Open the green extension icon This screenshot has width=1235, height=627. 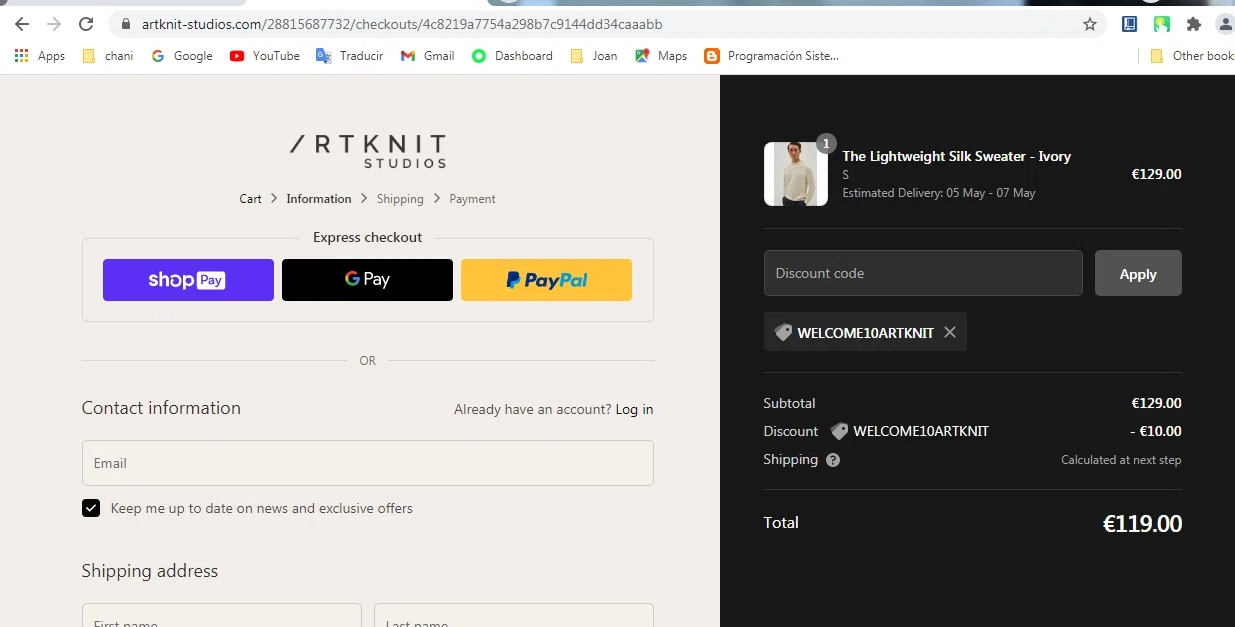click(1162, 24)
